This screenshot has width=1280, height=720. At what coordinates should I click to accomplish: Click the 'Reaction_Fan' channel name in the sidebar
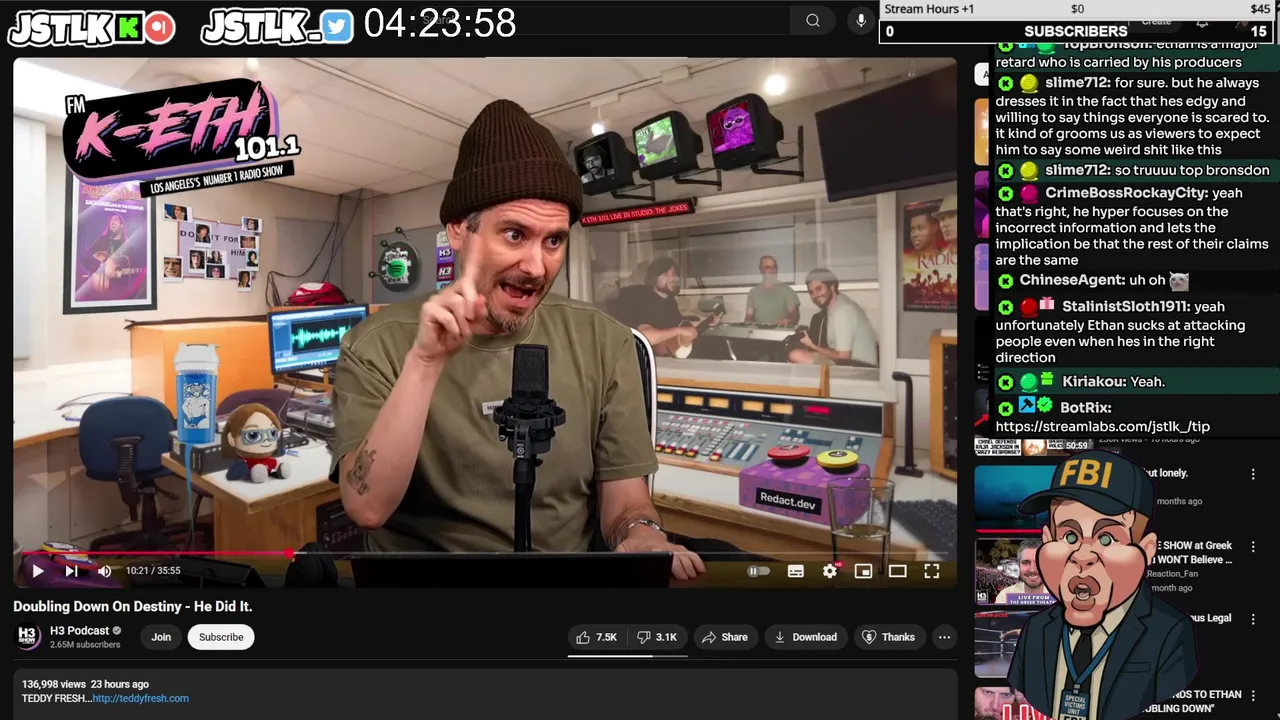[x=1172, y=574]
